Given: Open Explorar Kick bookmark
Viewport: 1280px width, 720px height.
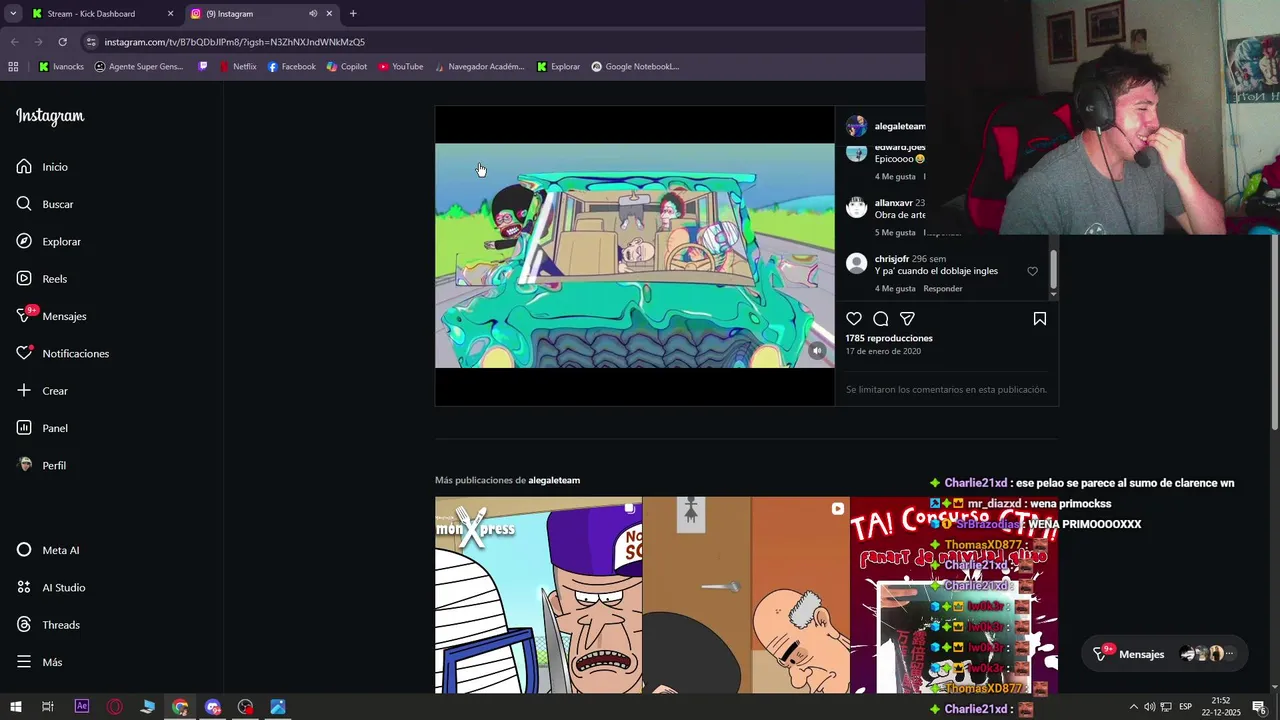Looking at the screenshot, I should 558,67.
